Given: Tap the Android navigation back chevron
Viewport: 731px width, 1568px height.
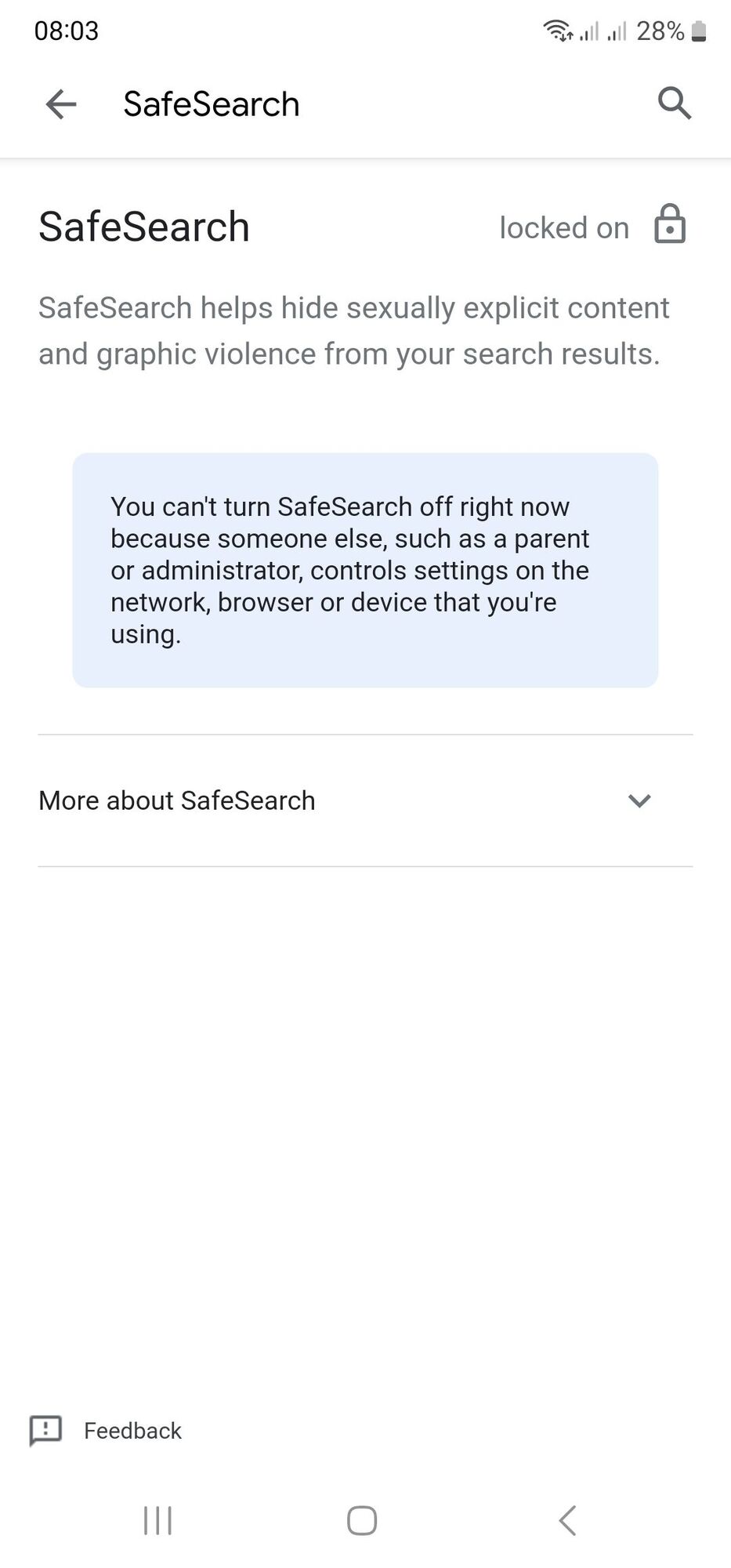Looking at the screenshot, I should click(x=567, y=1520).
